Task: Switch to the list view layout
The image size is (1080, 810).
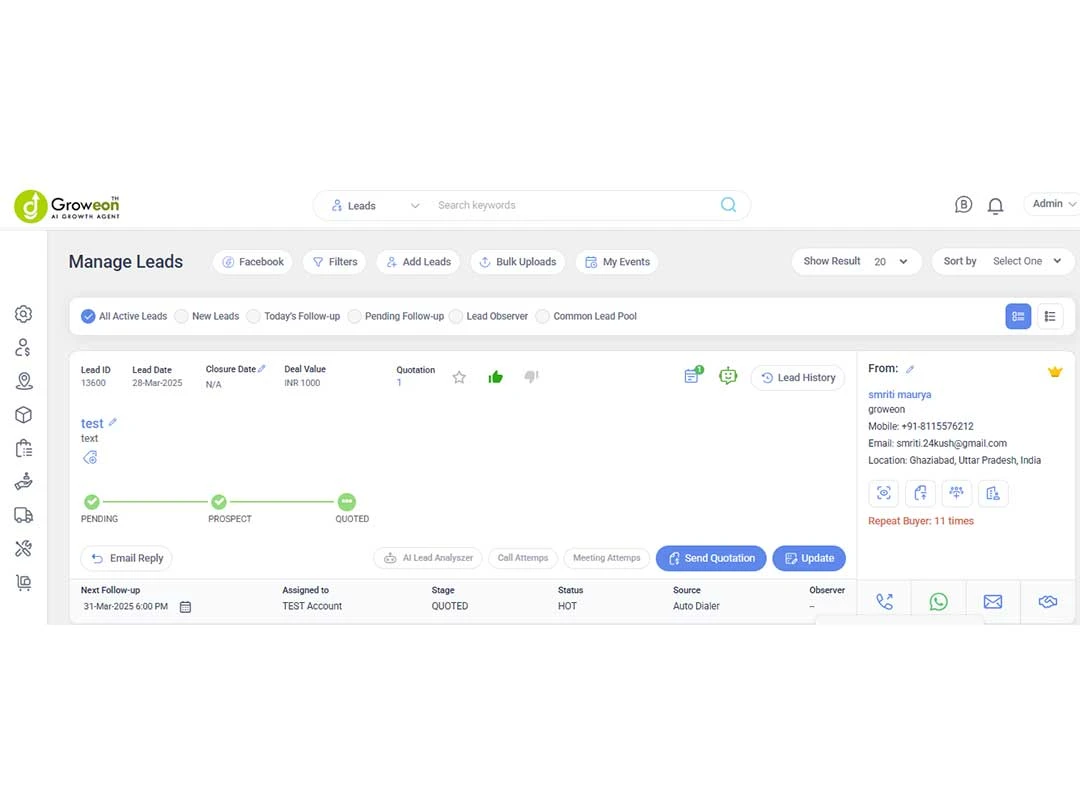Action: click(x=1050, y=316)
